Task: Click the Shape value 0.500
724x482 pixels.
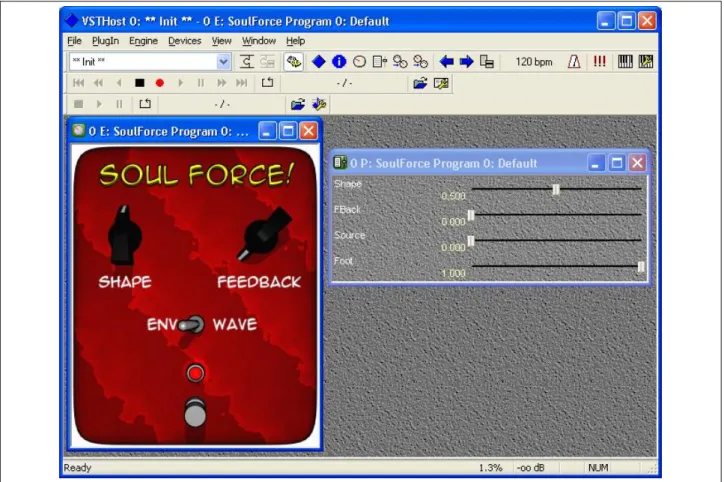Action: point(453,196)
